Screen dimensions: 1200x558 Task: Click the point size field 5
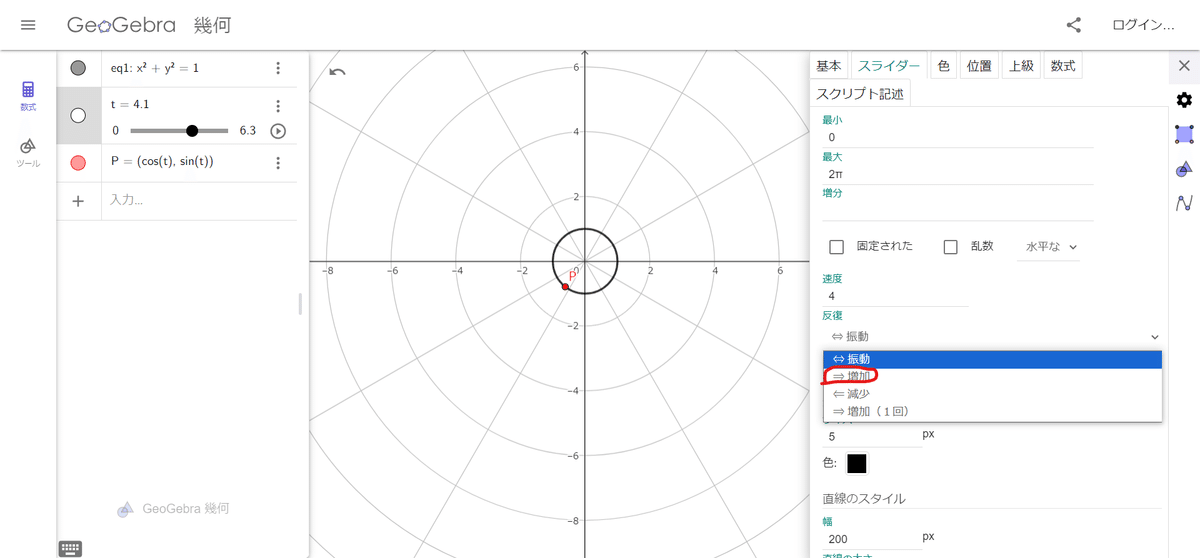point(872,437)
